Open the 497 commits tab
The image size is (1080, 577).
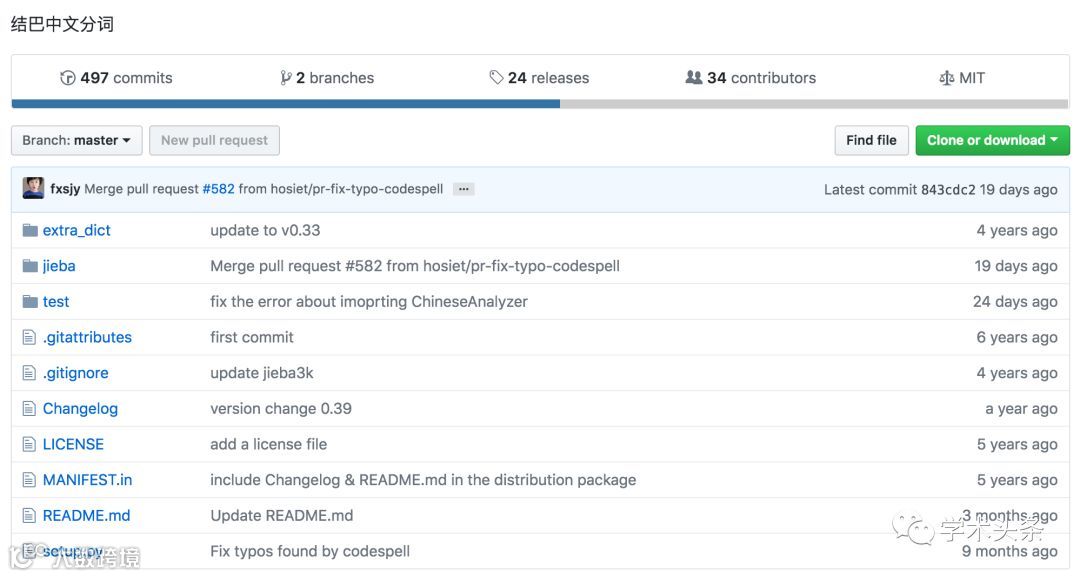[116, 78]
